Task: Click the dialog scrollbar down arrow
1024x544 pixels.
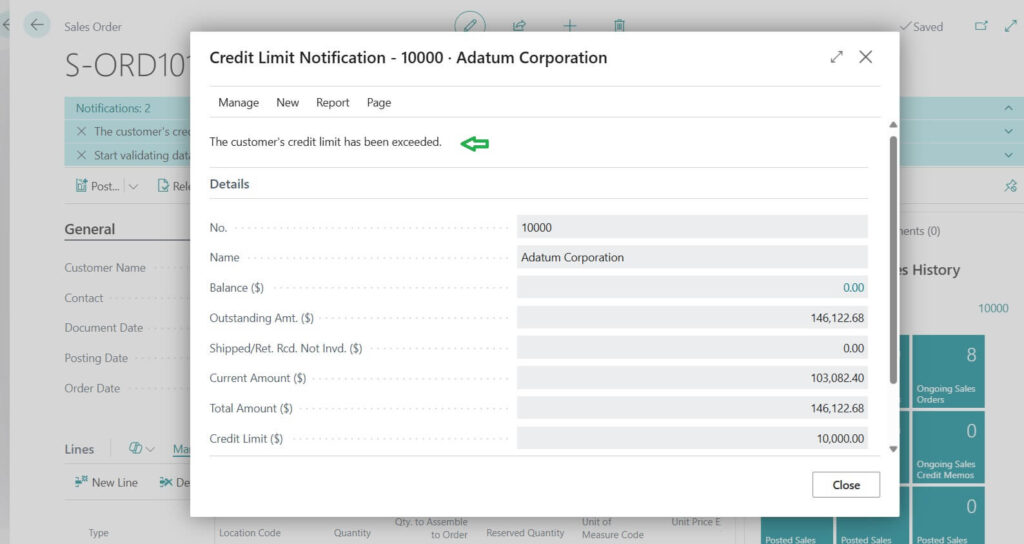Action: click(893, 449)
